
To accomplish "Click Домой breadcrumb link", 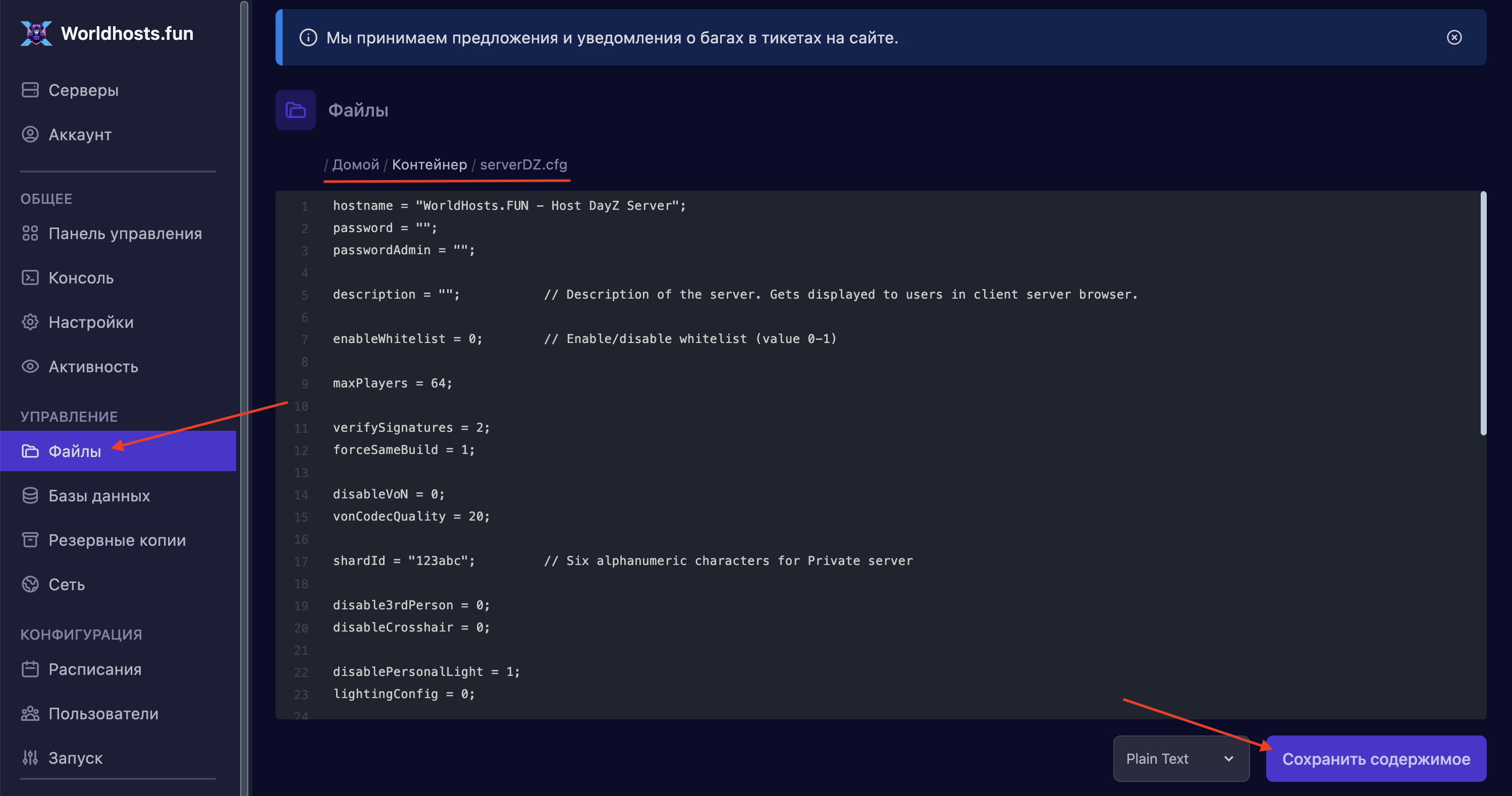I will coord(356,164).
